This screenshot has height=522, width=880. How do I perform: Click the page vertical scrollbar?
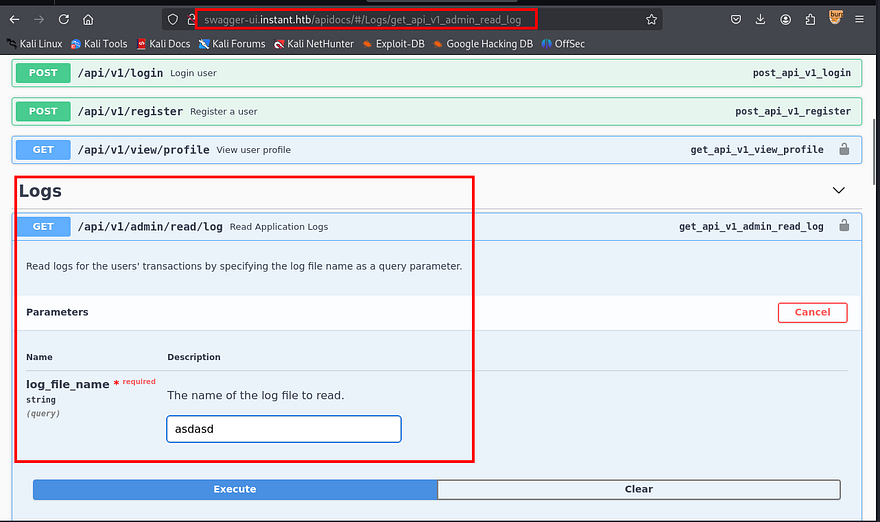click(x=874, y=152)
